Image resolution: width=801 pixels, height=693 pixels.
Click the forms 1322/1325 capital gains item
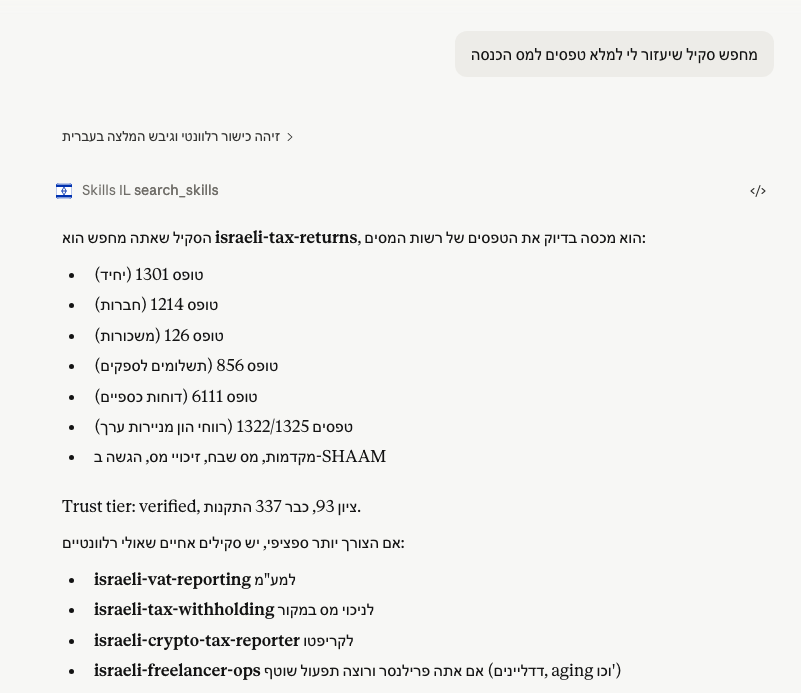coord(224,426)
